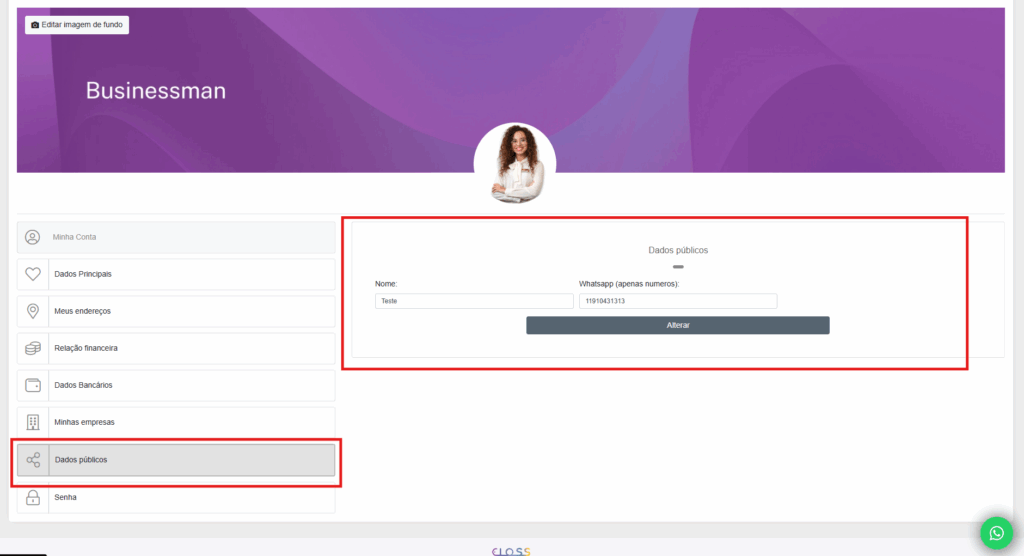The height and width of the screenshot is (556, 1024).
Task: Open the green WhatsApp chat bubble
Action: point(997,533)
